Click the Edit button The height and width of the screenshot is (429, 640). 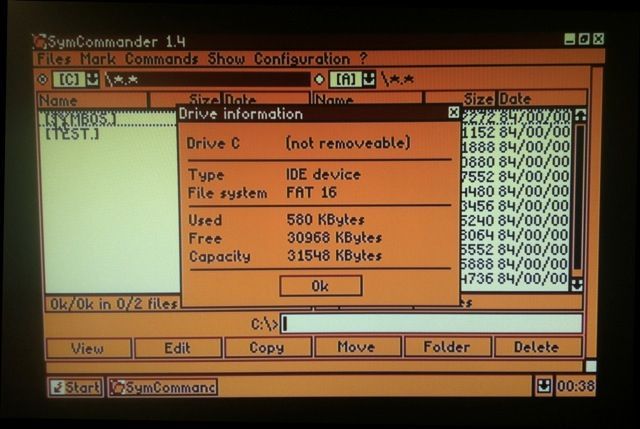tap(178, 348)
